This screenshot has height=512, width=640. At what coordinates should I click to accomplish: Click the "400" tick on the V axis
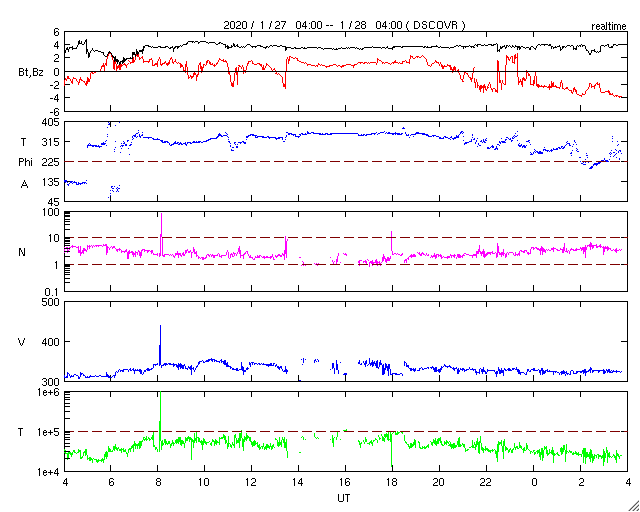coord(51,342)
